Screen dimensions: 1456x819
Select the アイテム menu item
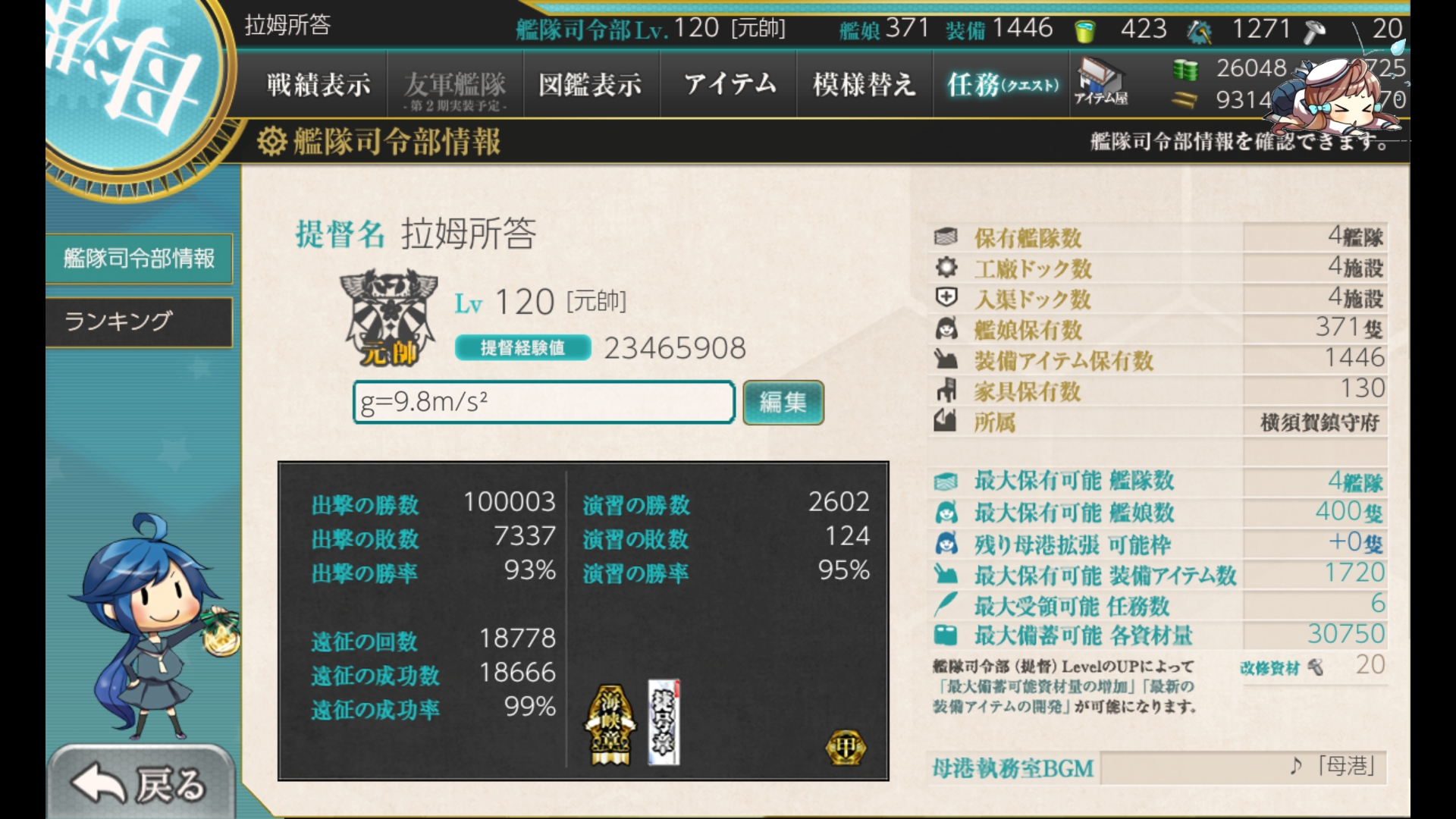point(729,83)
